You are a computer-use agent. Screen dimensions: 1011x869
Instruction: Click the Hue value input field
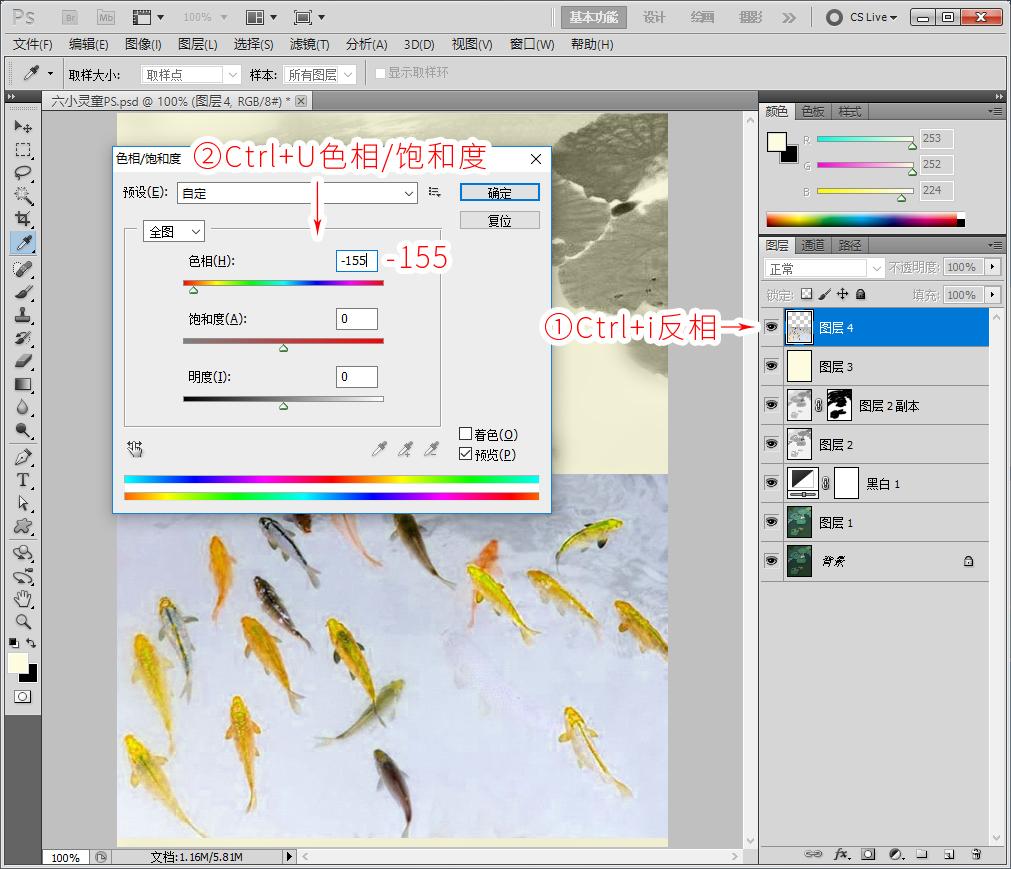point(357,260)
